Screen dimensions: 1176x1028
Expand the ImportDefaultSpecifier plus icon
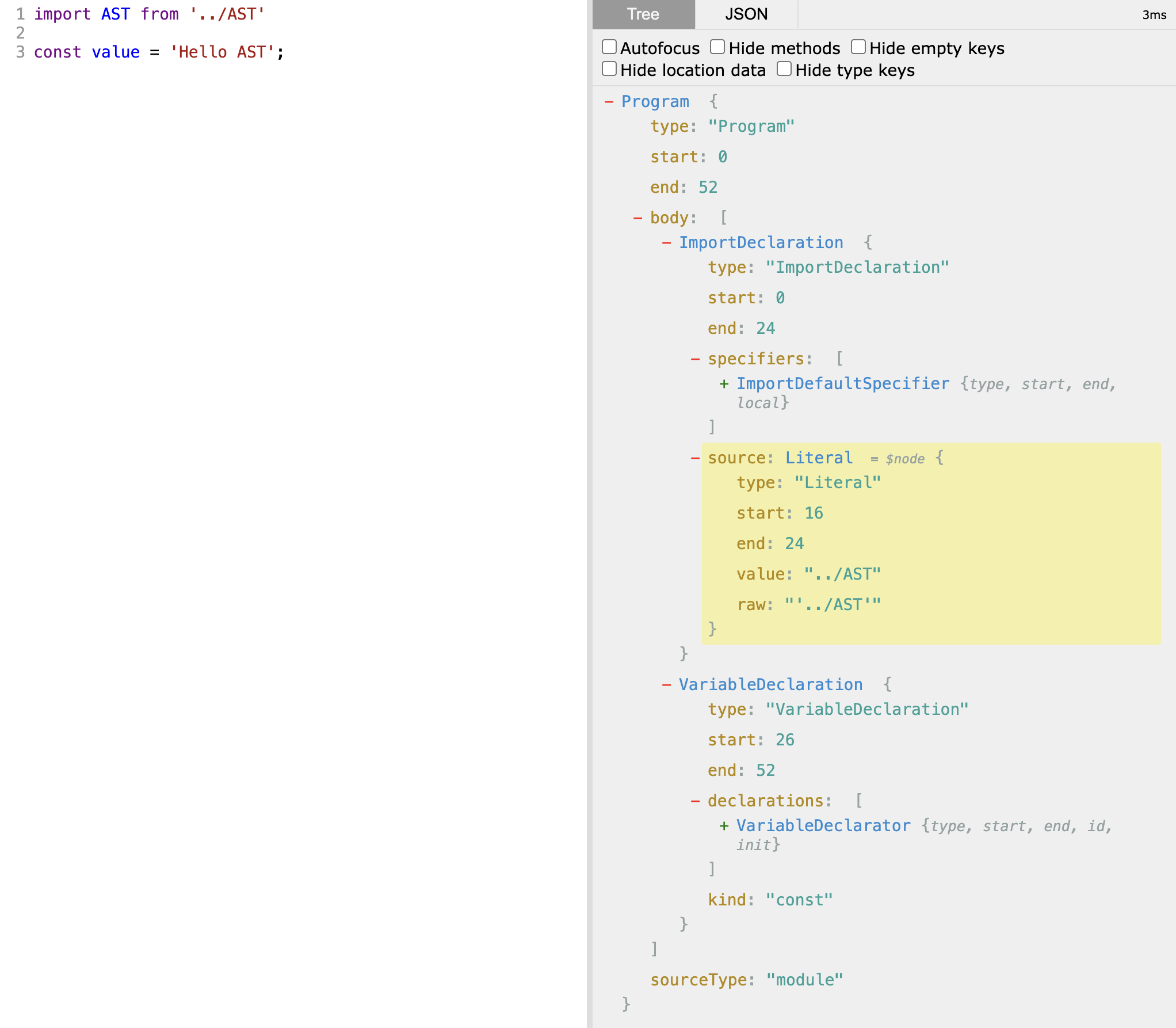tap(724, 384)
